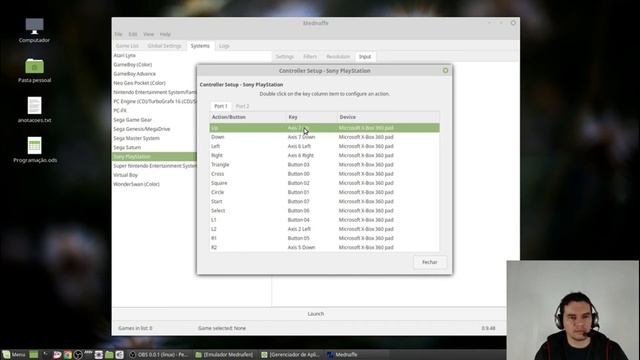
Task: Launch Chrome from the taskbar launcher icon
Action: coord(68,355)
